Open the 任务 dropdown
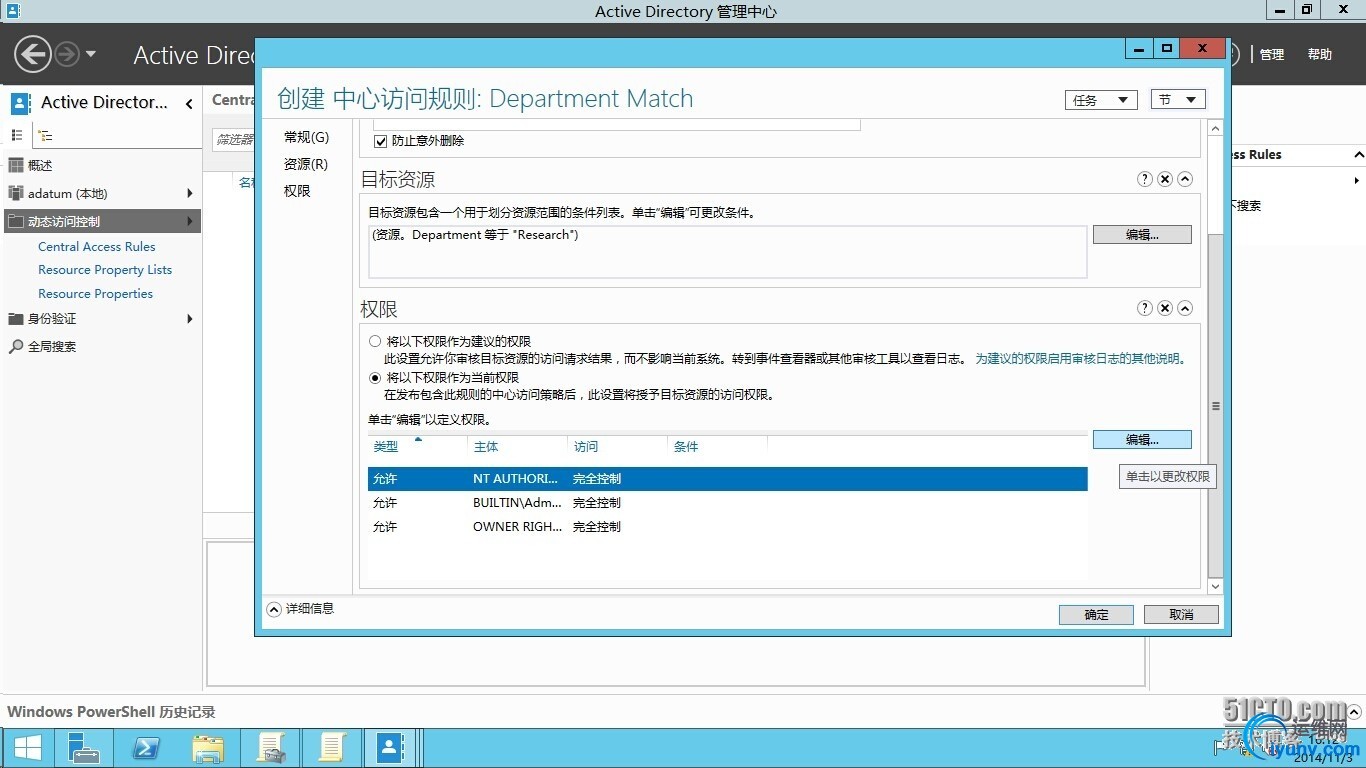1366x768 pixels. click(1101, 100)
